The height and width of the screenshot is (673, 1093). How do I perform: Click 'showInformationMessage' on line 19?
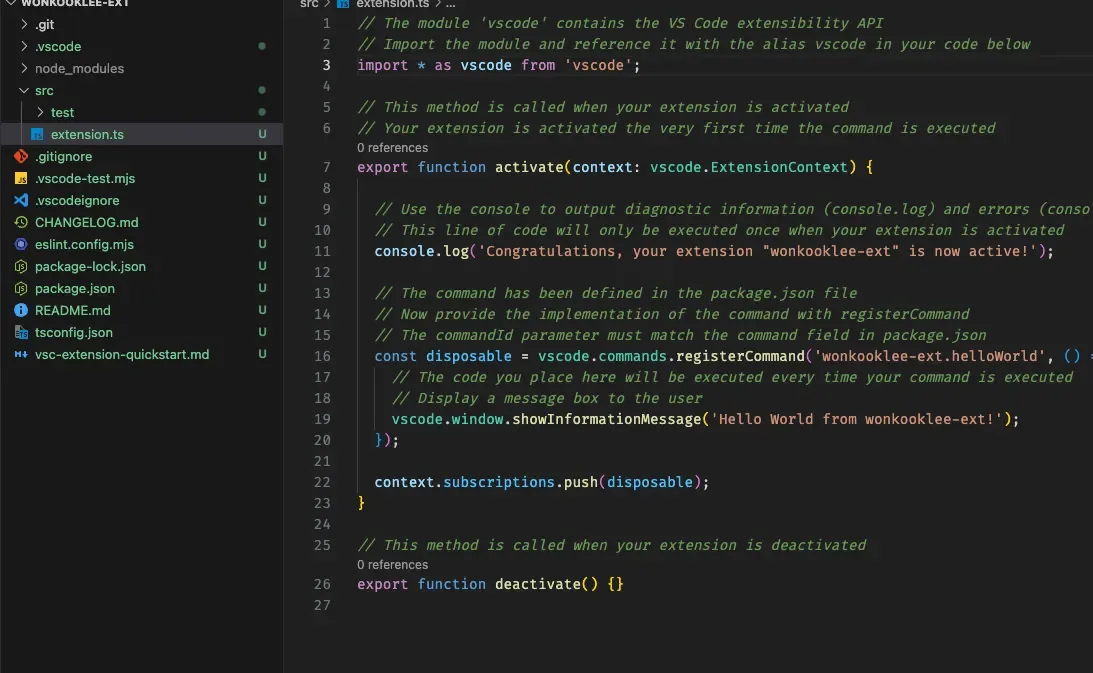click(x=606, y=419)
